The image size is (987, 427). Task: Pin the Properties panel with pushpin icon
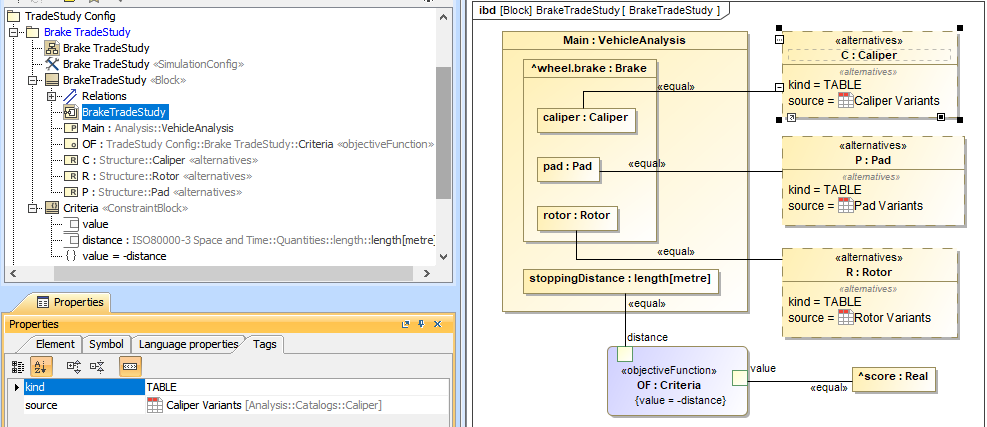point(422,324)
